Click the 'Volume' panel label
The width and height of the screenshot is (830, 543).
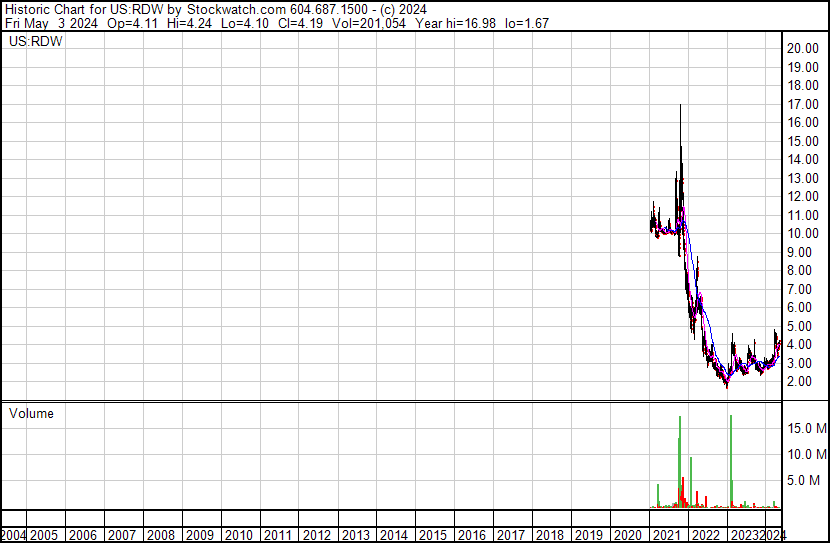[31, 413]
